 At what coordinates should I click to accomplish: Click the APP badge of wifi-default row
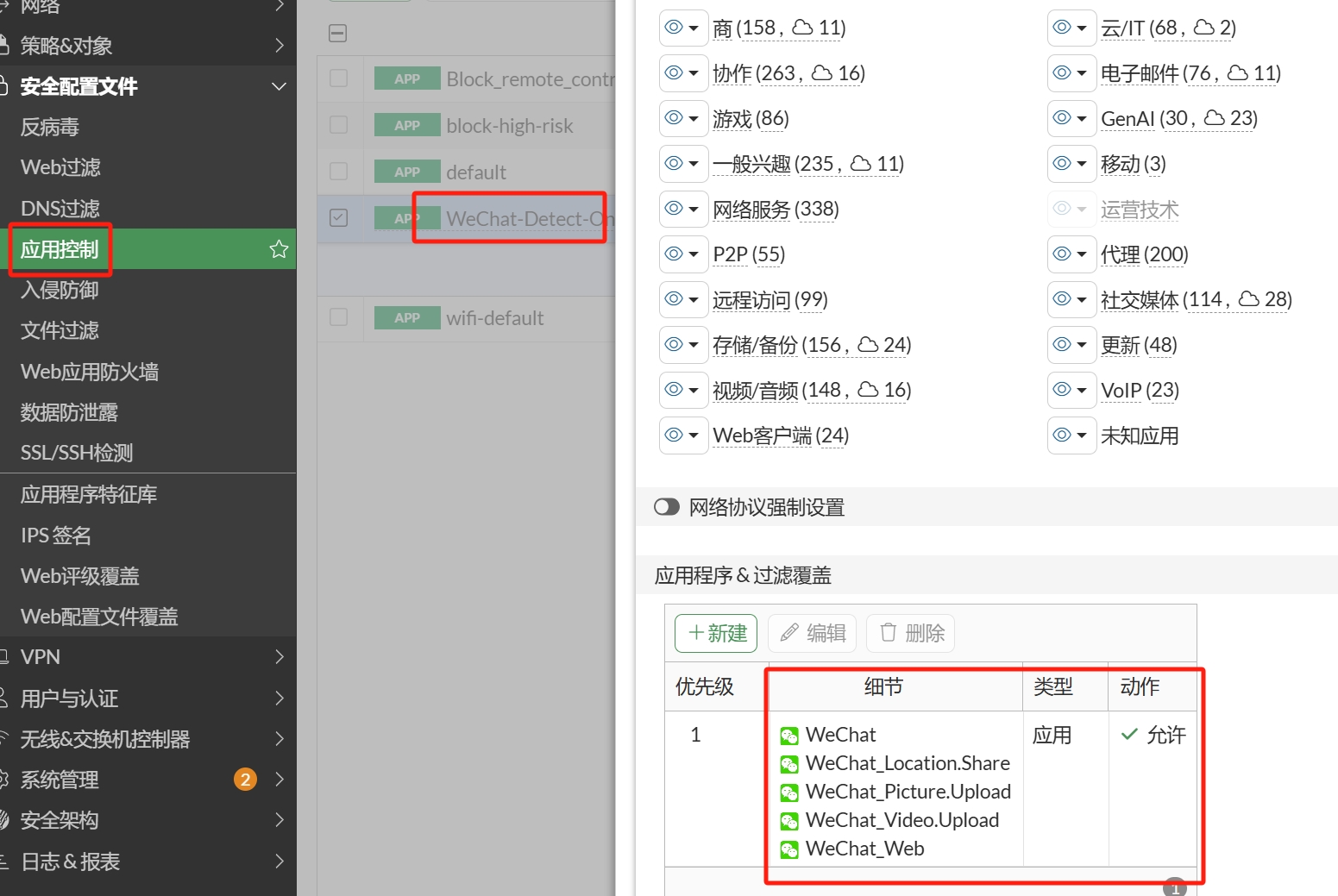407,317
